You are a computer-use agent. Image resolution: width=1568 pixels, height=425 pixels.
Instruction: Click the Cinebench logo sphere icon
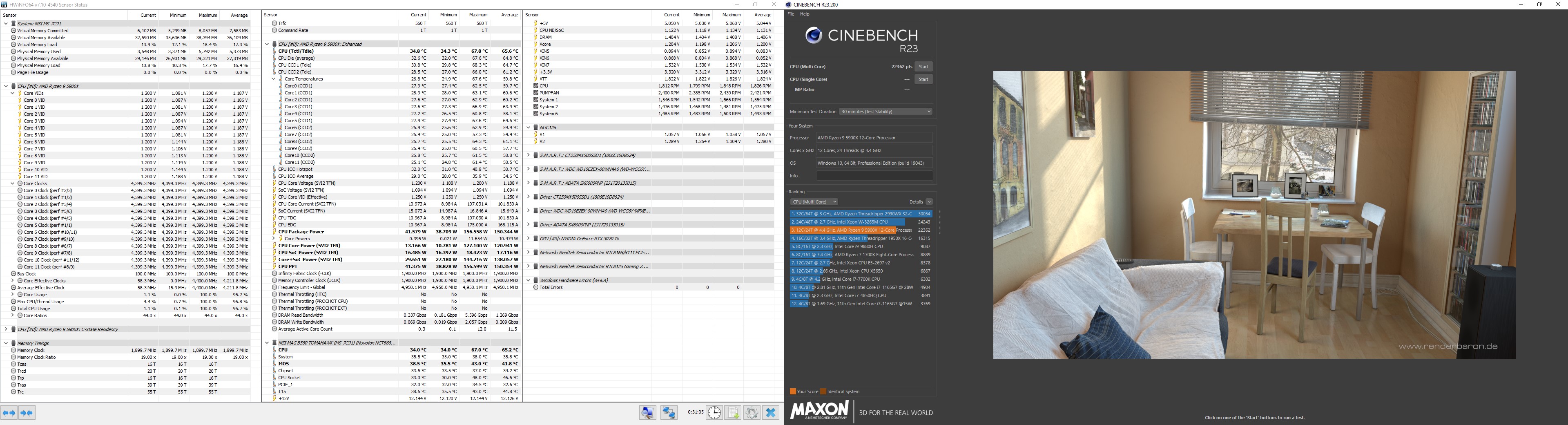pyautogui.click(x=813, y=35)
